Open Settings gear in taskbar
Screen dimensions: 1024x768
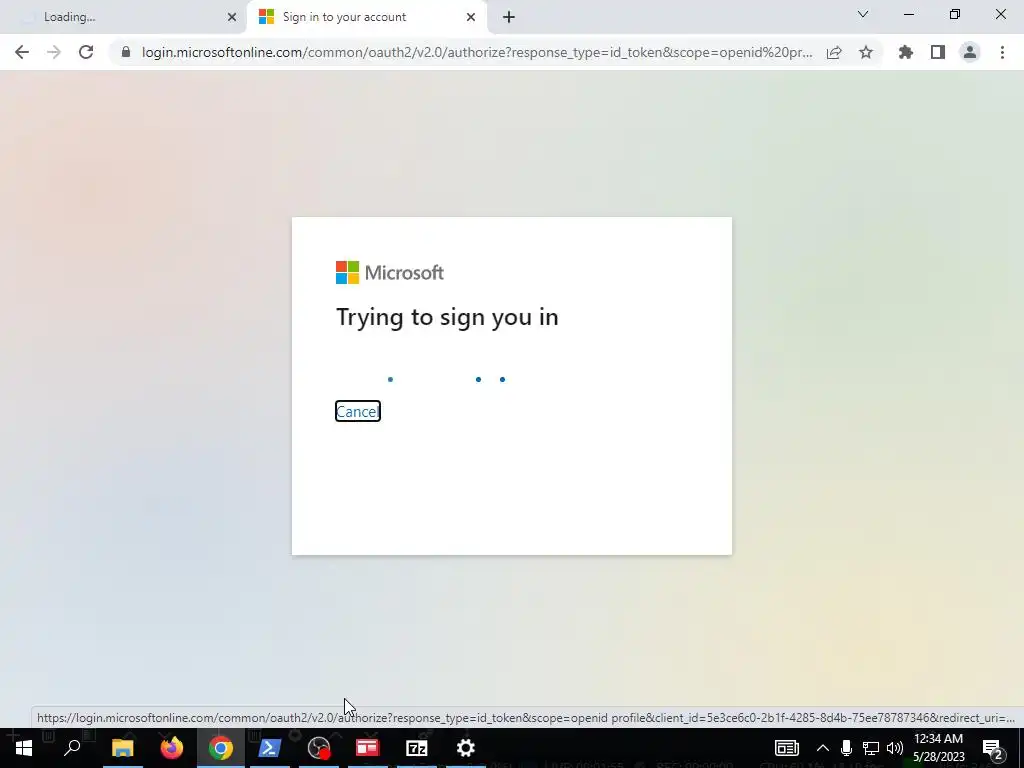466,748
